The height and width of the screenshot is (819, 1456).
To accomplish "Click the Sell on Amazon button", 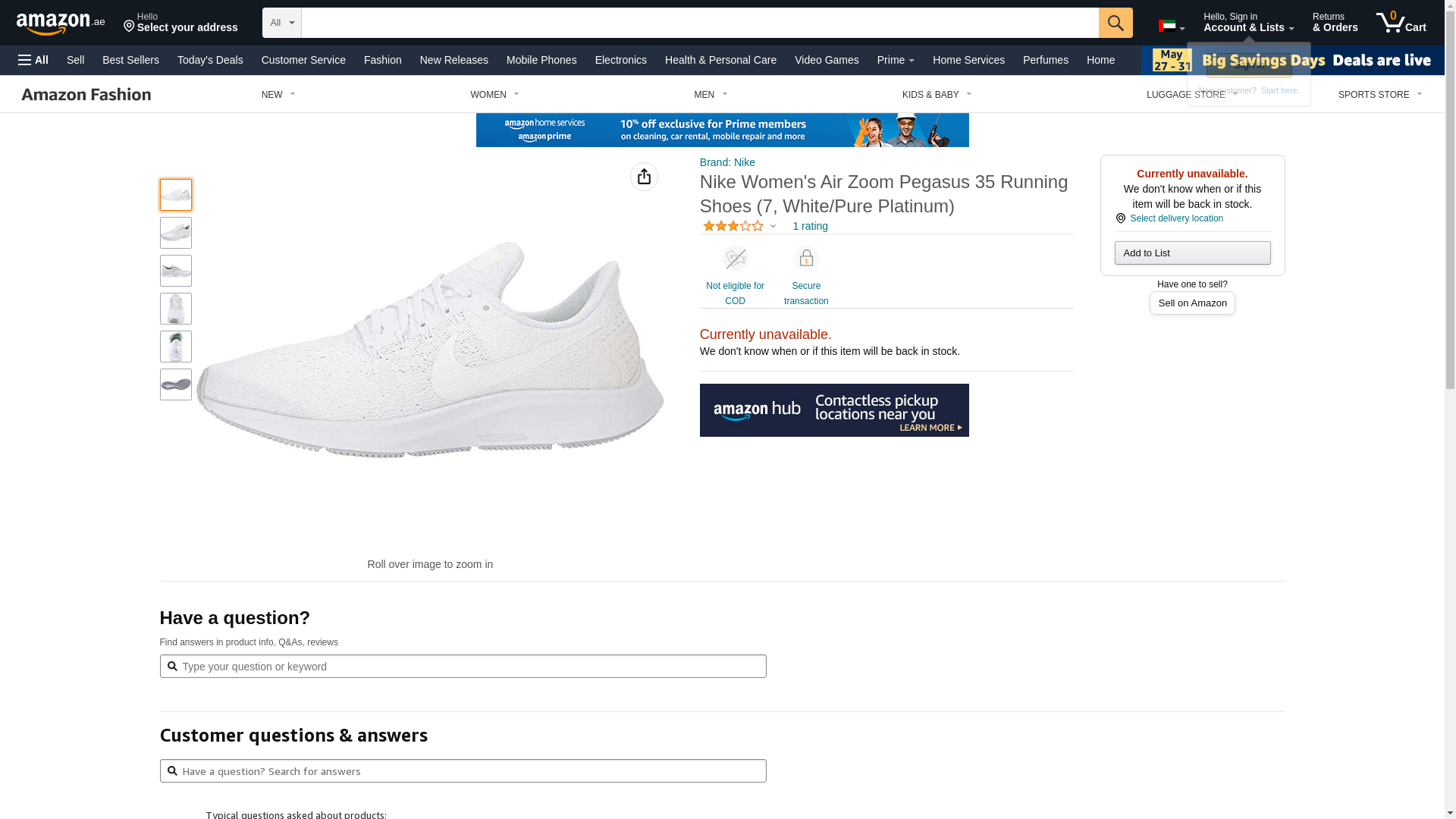I will 1192,303.
